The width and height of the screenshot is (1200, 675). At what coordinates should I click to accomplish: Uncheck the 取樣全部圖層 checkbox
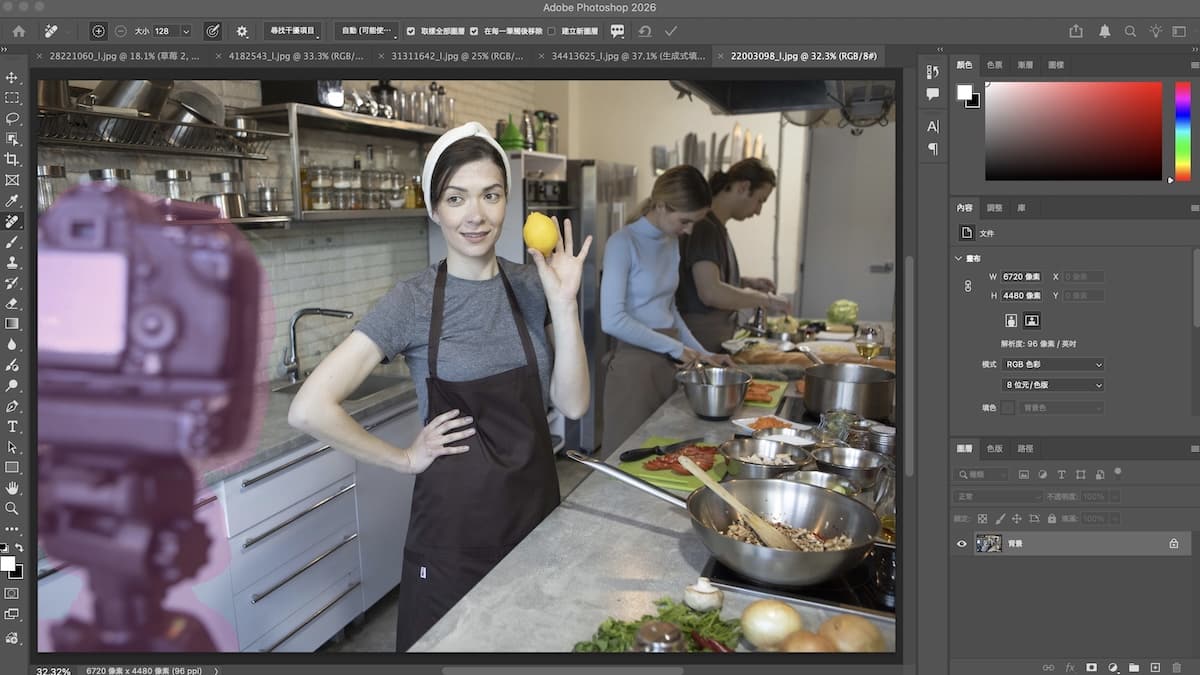click(411, 31)
